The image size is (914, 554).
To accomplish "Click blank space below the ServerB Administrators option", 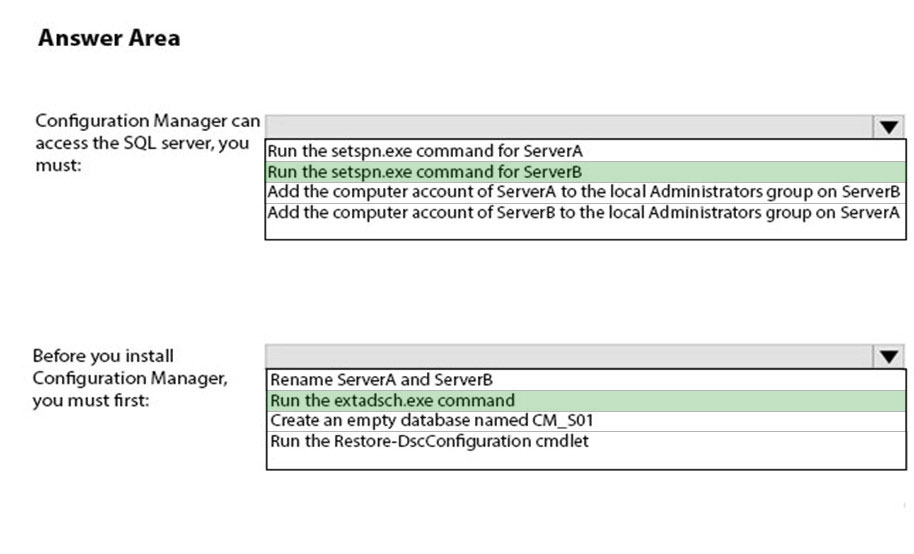I will point(585,232).
